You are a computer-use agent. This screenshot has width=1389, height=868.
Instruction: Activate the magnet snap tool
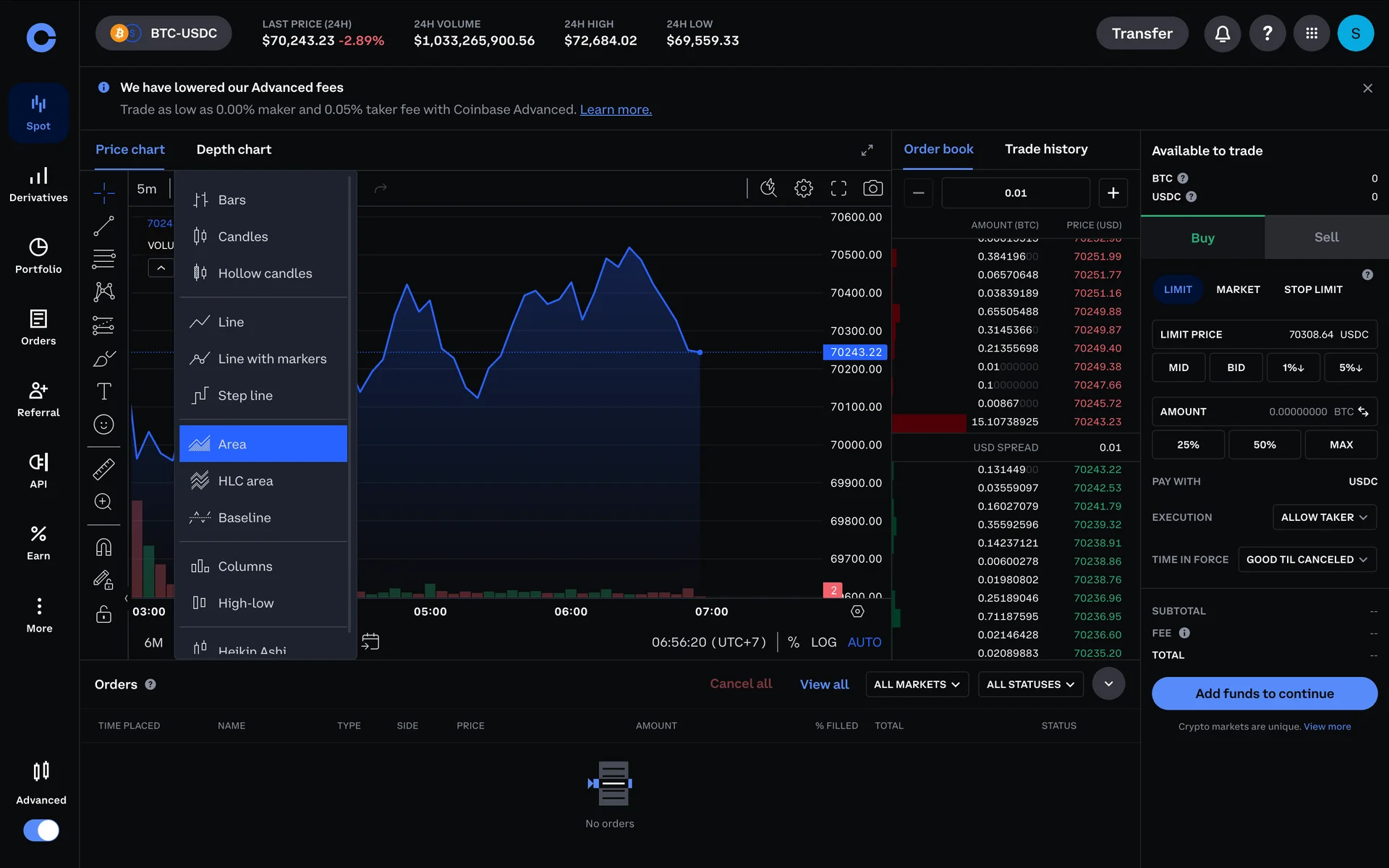coord(103,548)
